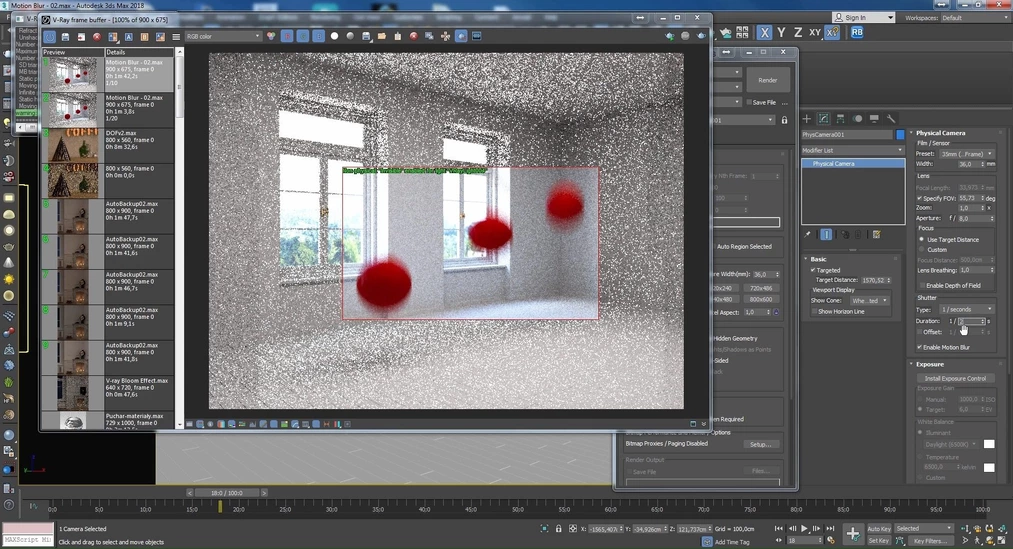Image resolution: width=1013 pixels, height=549 pixels.
Task: Enable X axis constraint
Action: [764, 32]
